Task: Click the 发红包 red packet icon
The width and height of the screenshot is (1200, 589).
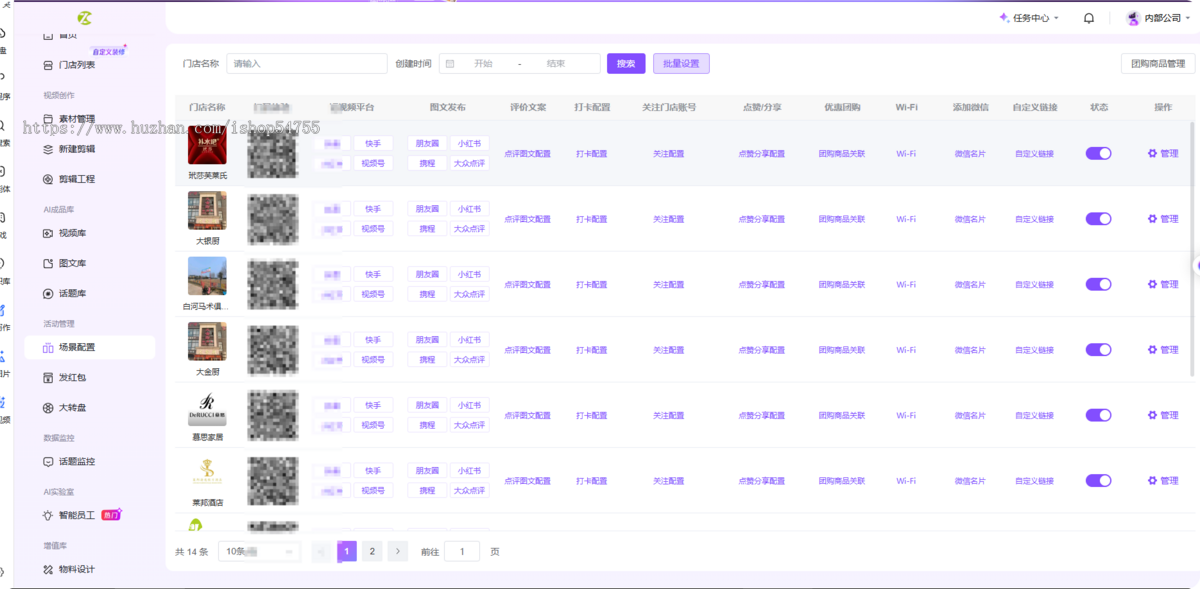Action: point(48,377)
